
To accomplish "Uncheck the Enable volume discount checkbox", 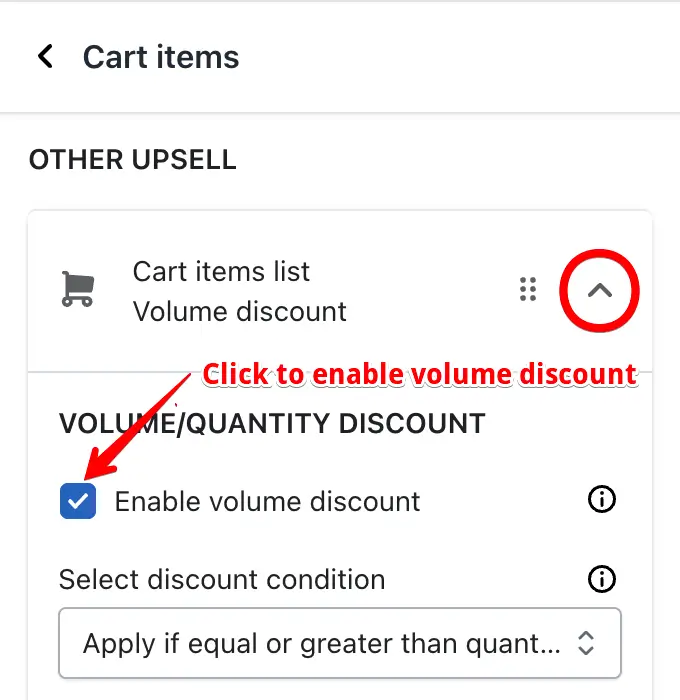I will point(78,501).
